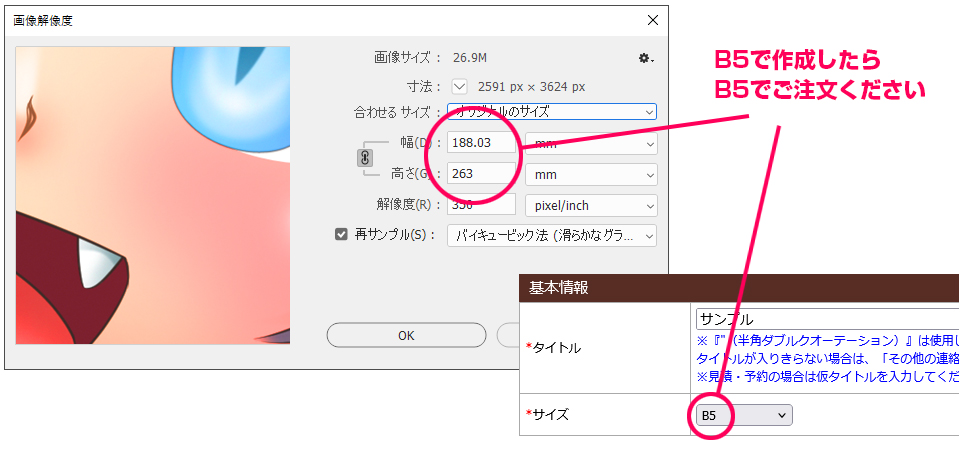Confirm with the OK button
This screenshot has height=466, width=963.
click(x=406, y=335)
